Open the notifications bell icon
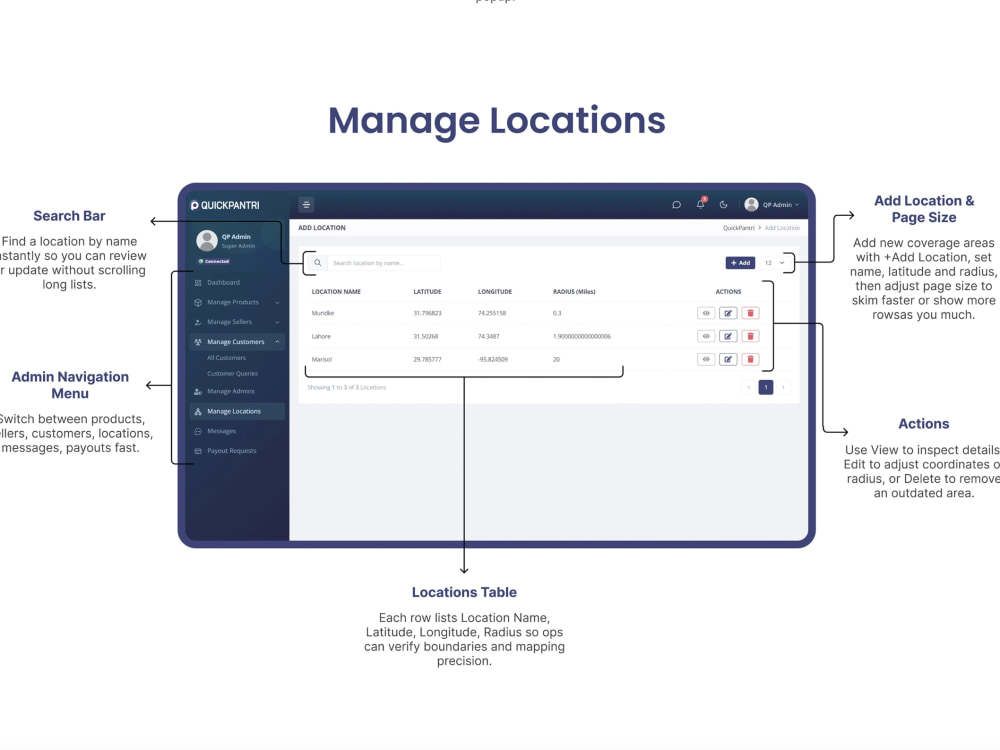 [700, 204]
